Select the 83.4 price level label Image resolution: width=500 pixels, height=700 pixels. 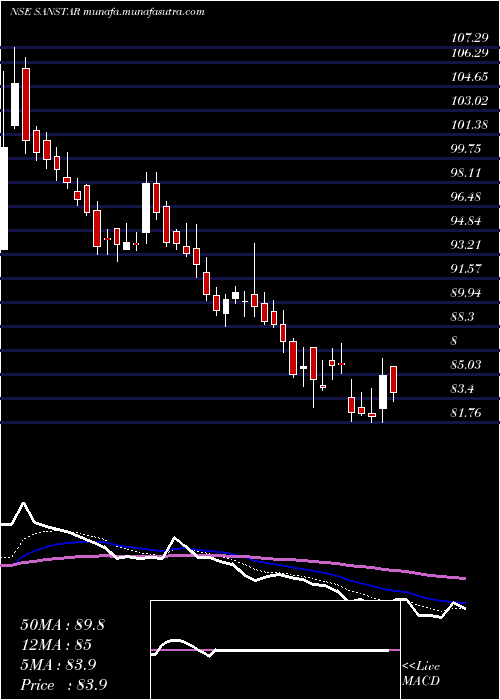click(x=463, y=389)
